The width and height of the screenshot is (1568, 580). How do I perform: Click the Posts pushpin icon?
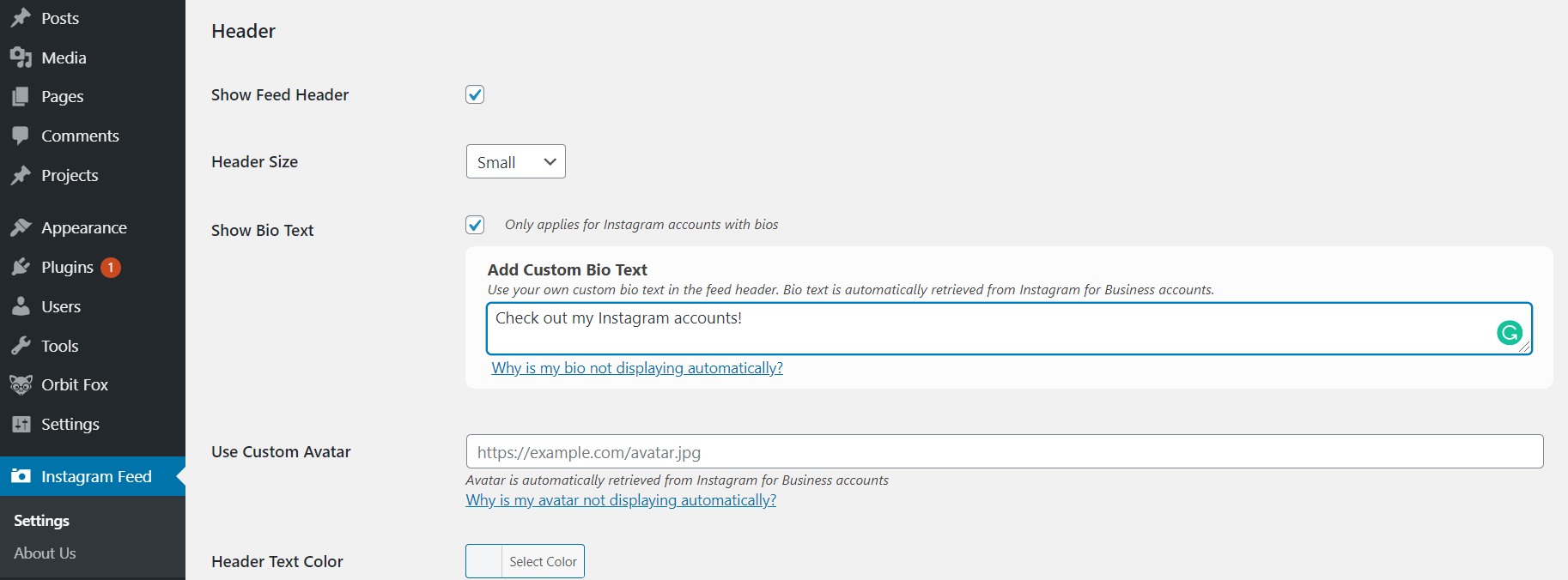click(x=21, y=18)
